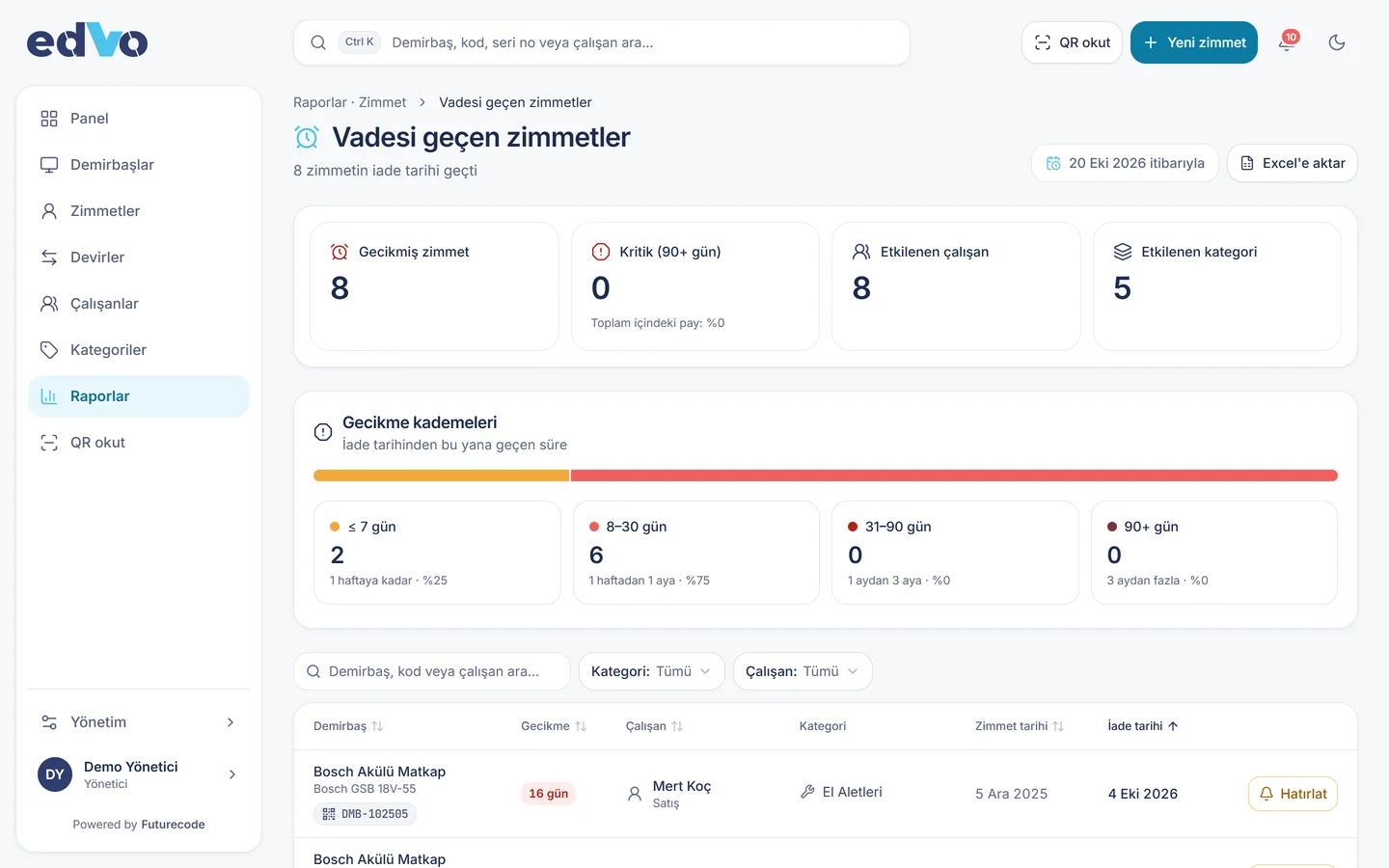Image resolution: width=1389 pixels, height=868 pixels.
Task: Sort by İade tarihi column arrow
Action: tap(1173, 726)
